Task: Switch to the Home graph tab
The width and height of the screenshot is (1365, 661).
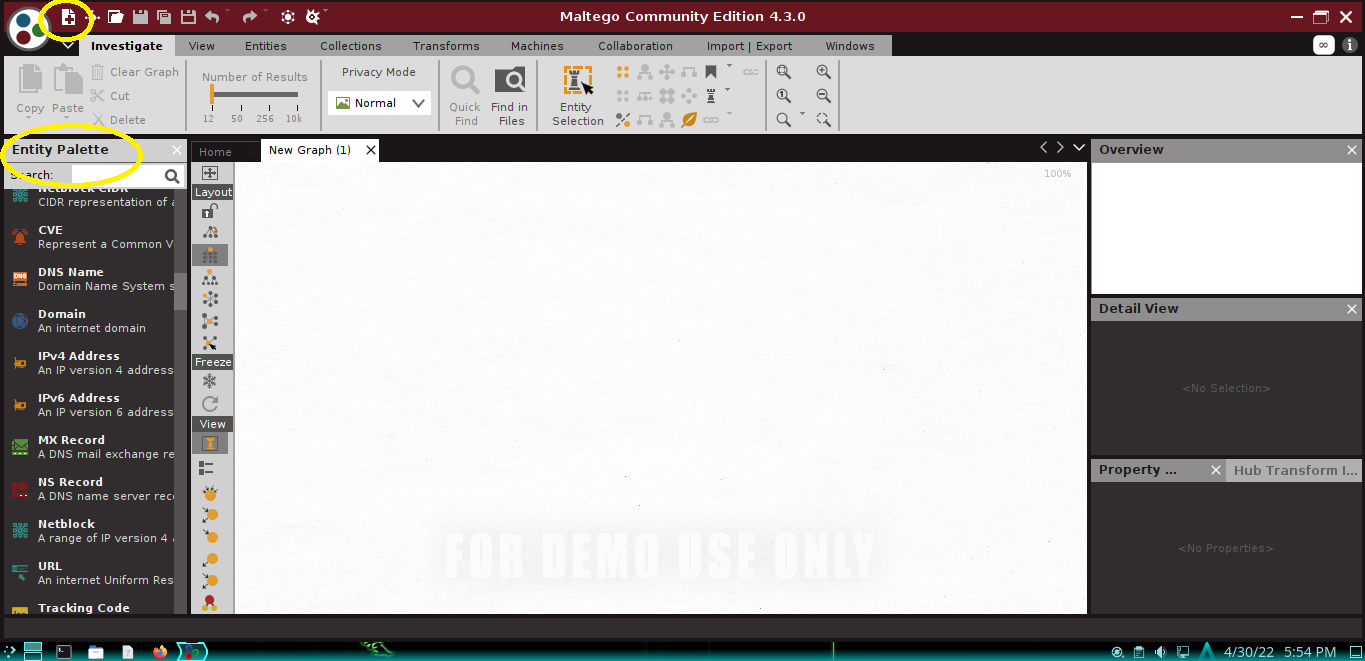Action: point(215,152)
